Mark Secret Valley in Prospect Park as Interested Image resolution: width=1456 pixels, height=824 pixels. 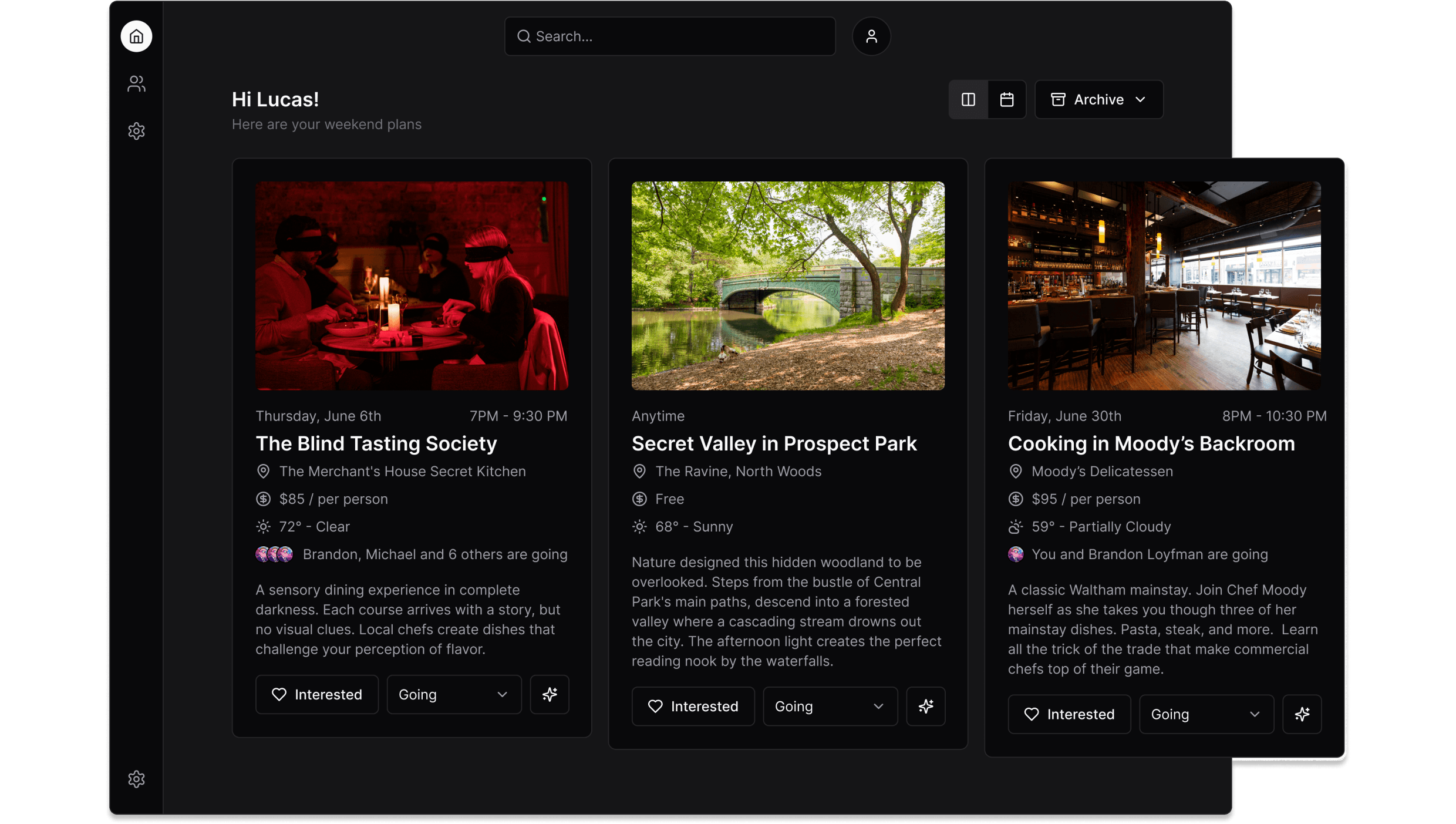point(693,706)
